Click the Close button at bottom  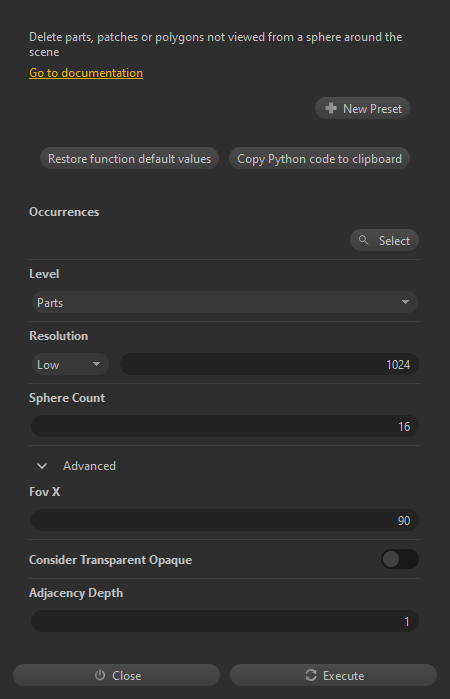point(116,675)
